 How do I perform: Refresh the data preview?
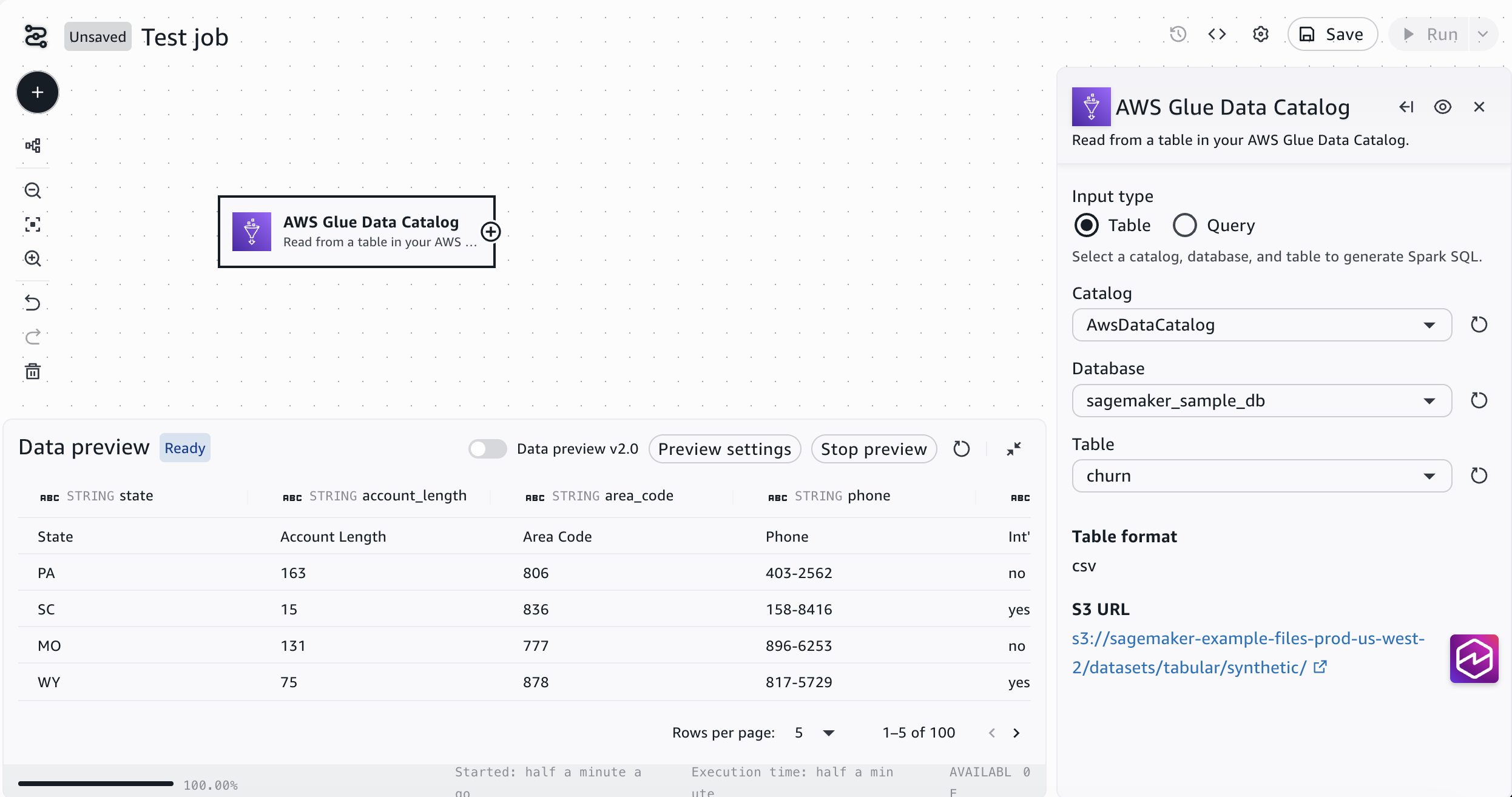[962, 449]
